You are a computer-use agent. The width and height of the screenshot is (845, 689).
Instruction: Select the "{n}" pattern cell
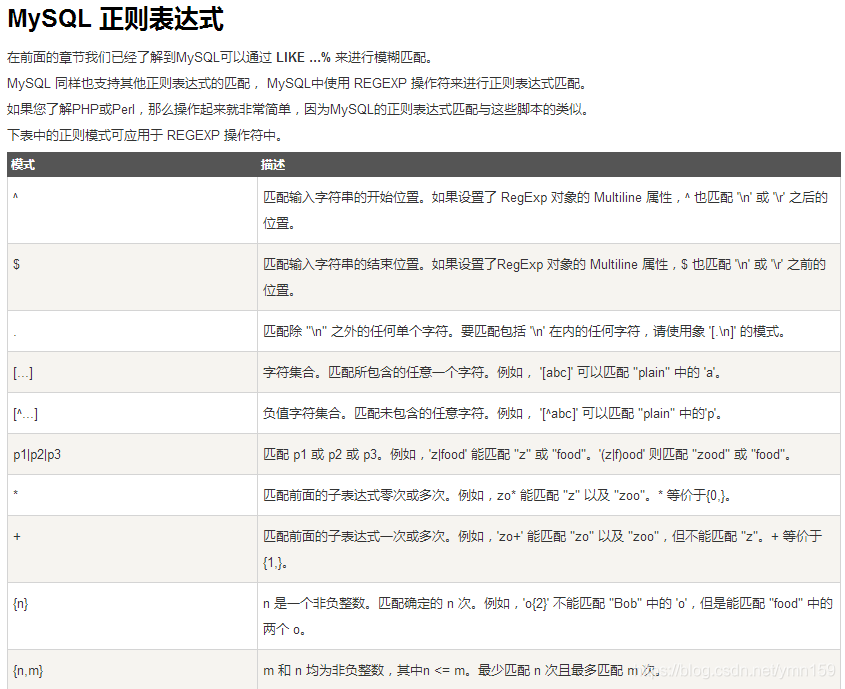pyautogui.click(x=133, y=616)
